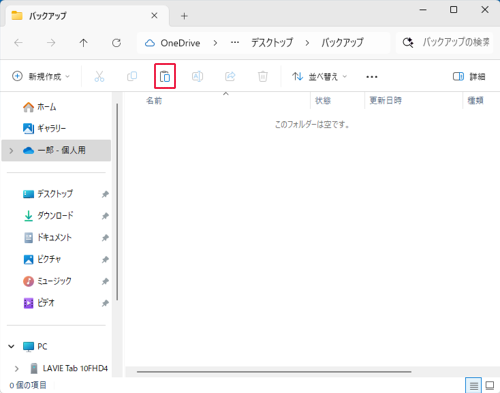The image size is (500, 393).
Task: Click the Delete trash can icon
Action: point(263,76)
